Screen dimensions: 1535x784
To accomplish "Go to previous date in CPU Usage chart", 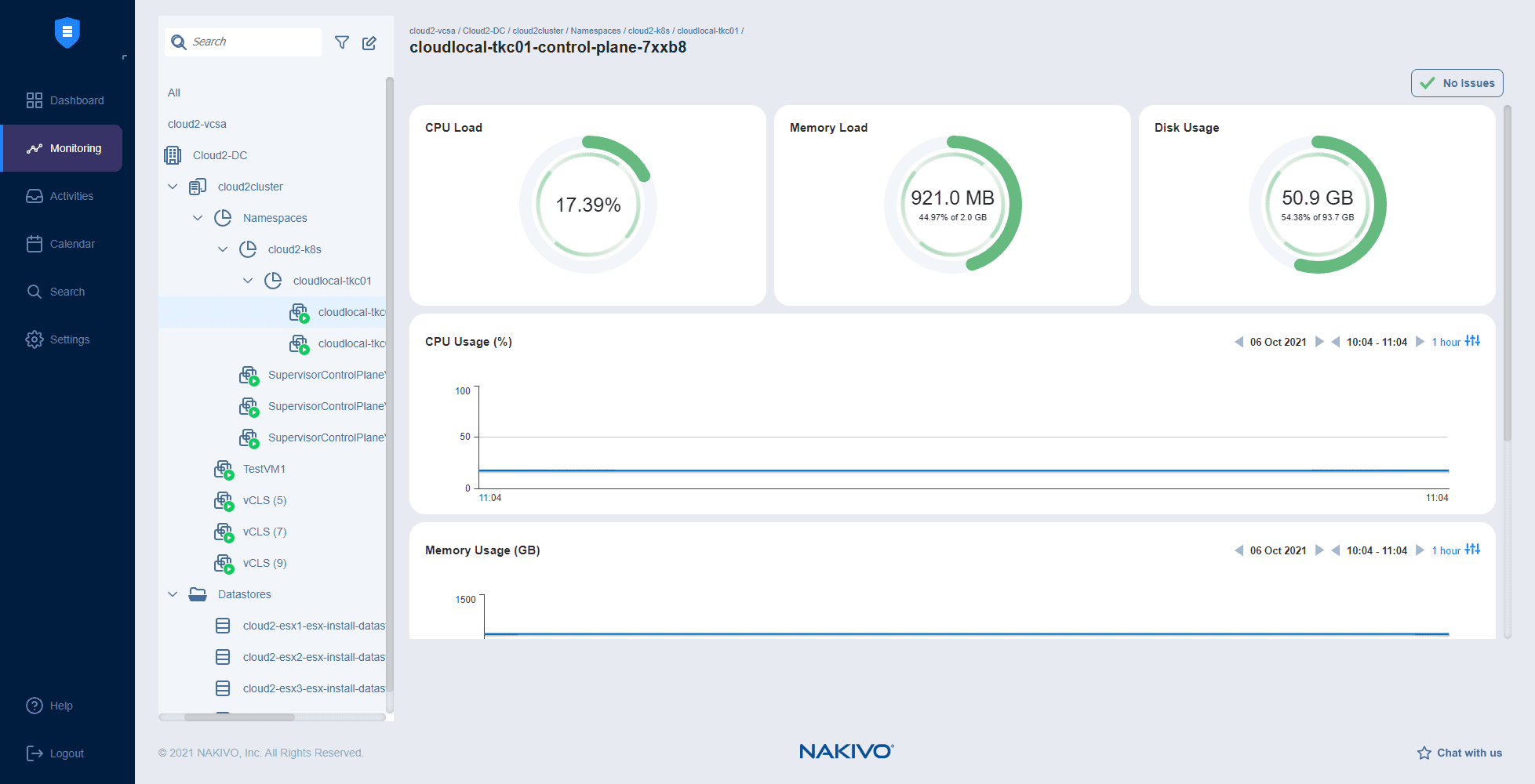I will [1239, 342].
